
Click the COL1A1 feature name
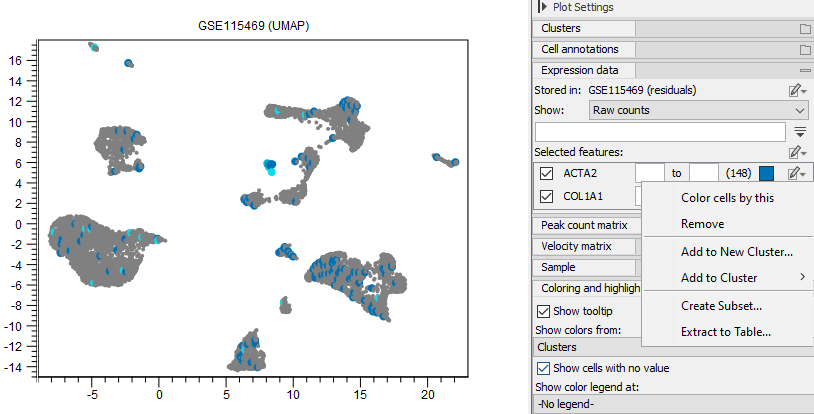pyautogui.click(x=582, y=196)
